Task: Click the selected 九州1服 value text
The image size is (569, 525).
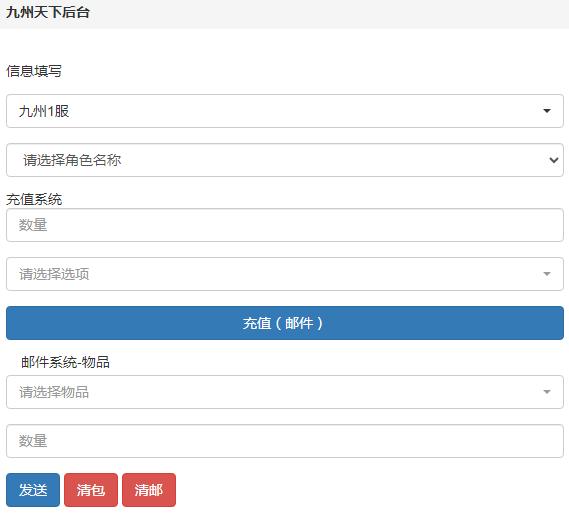Action: pyautogui.click(x=44, y=111)
